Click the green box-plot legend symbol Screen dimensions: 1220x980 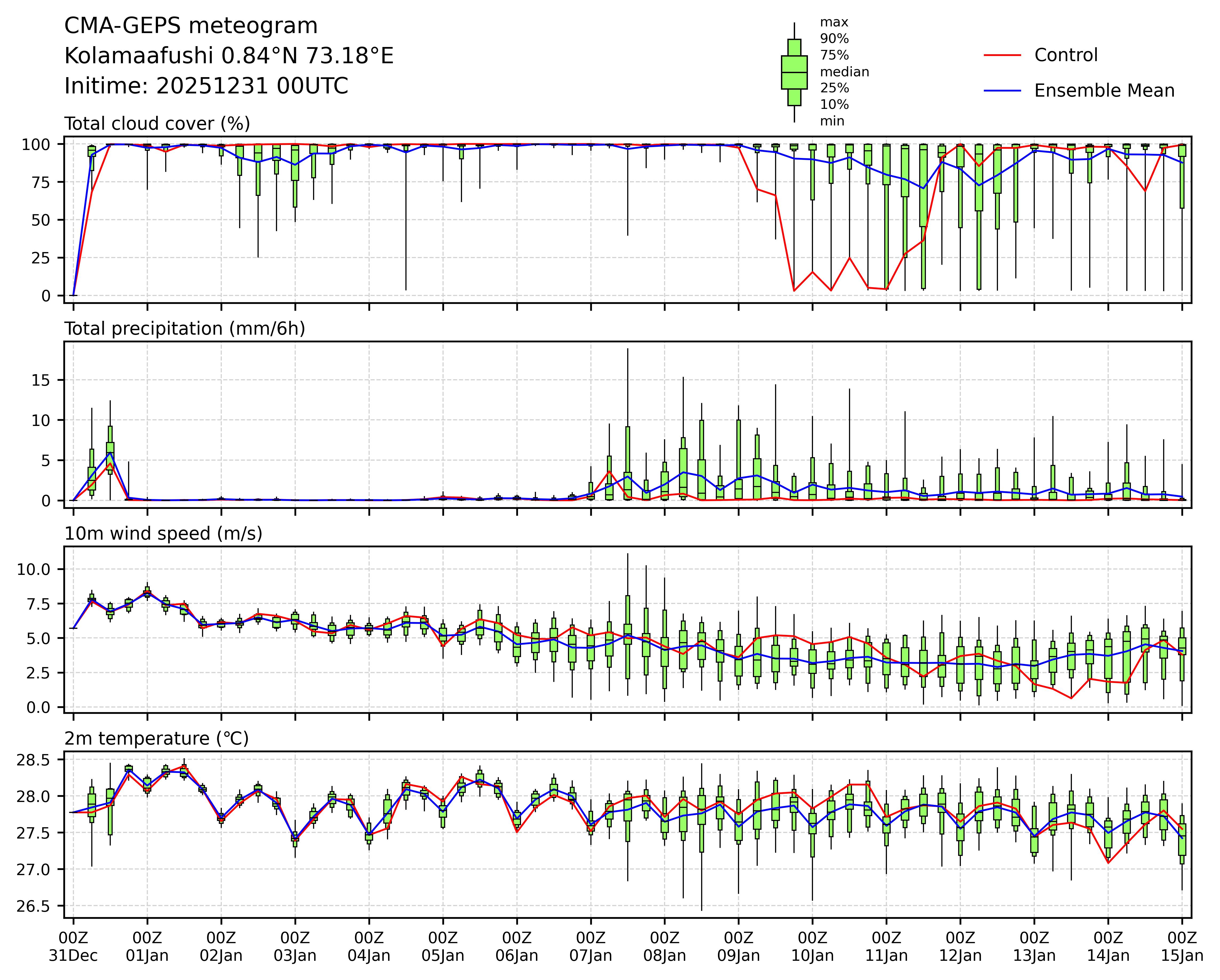[794, 72]
